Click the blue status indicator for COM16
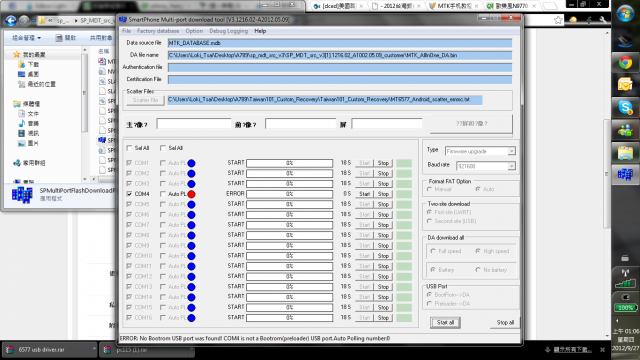Screen dimensions: 640x360 coord(191,318)
